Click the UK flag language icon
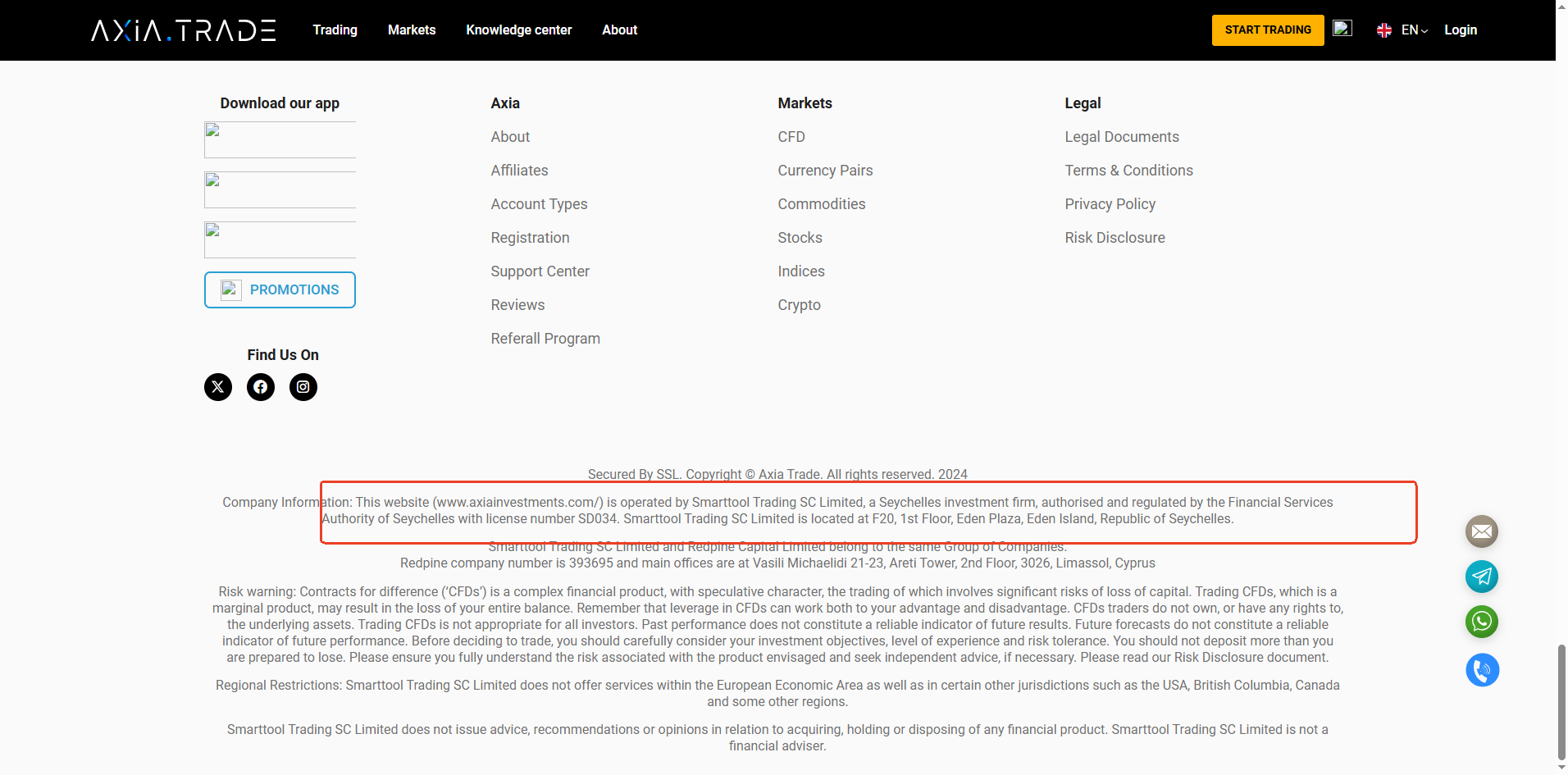Image resolution: width=1568 pixels, height=775 pixels. [x=1384, y=30]
